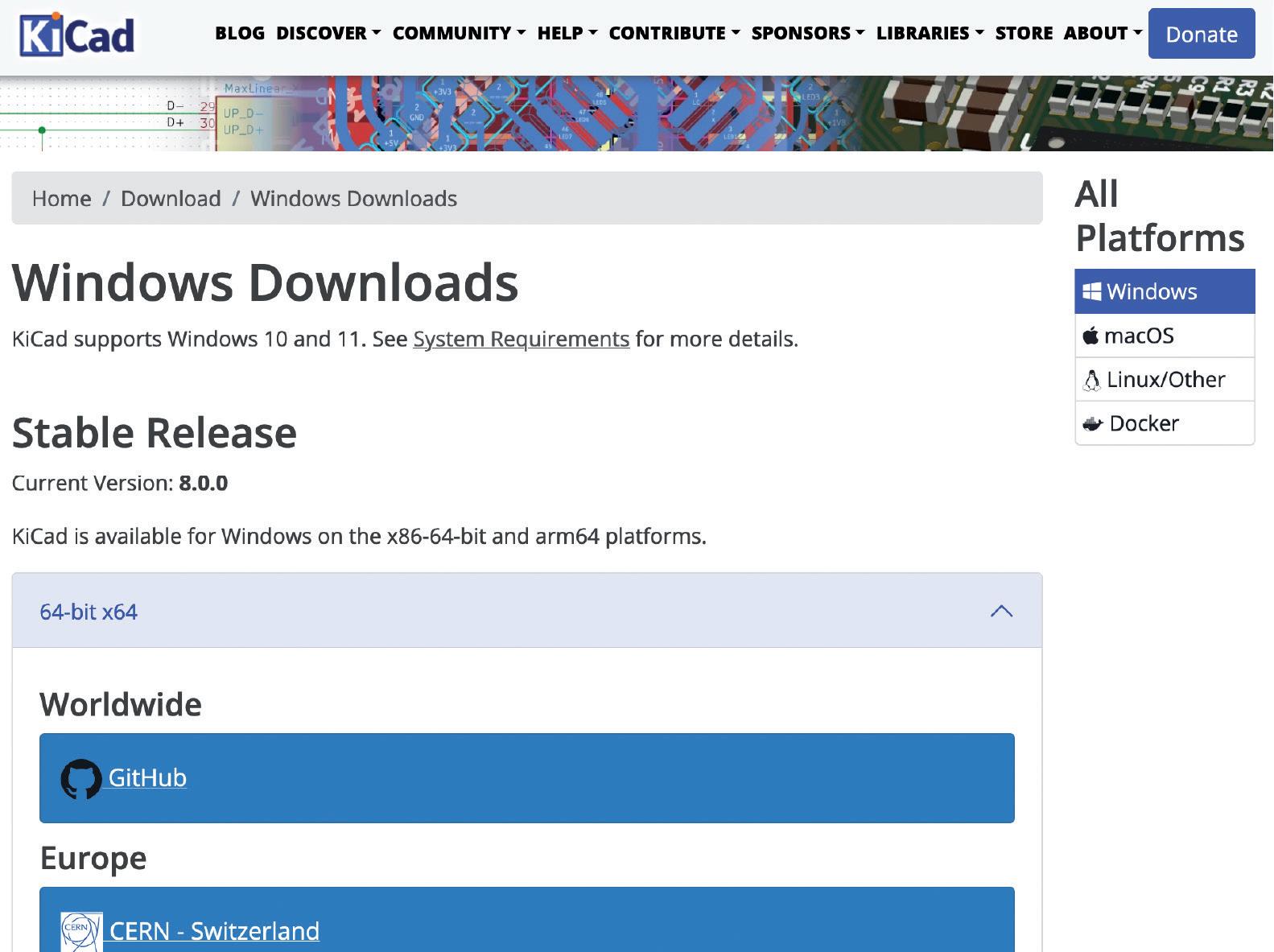The height and width of the screenshot is (952, 1274).
Task: Visit the Store page
Action: tap(1024, 33)
